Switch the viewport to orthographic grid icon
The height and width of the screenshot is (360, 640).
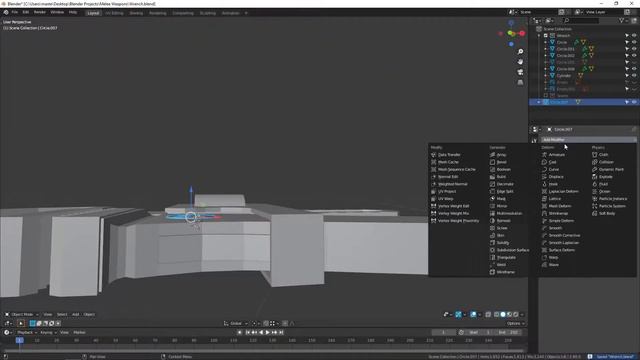click(520, 82)
